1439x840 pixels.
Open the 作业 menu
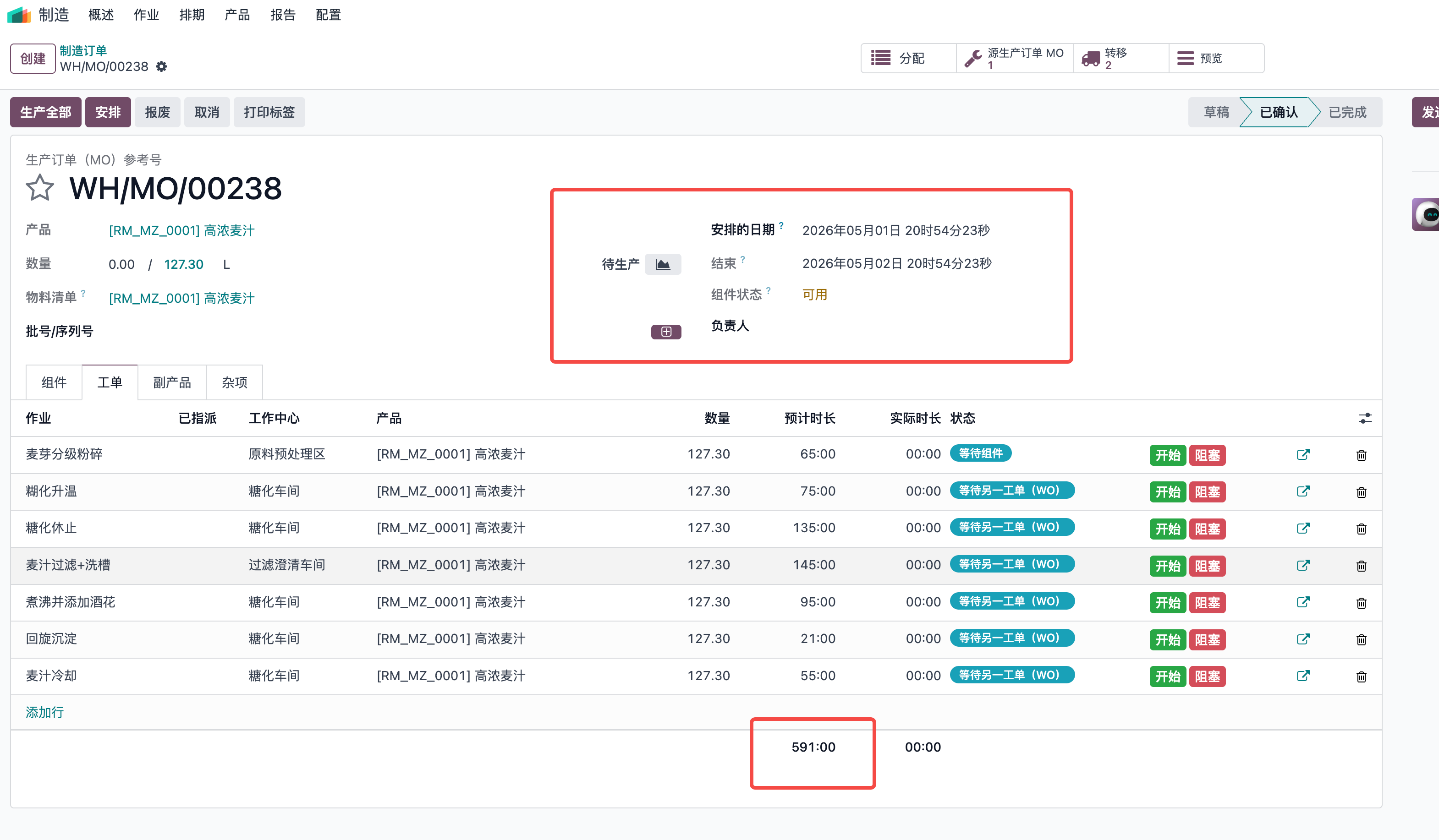146,15
